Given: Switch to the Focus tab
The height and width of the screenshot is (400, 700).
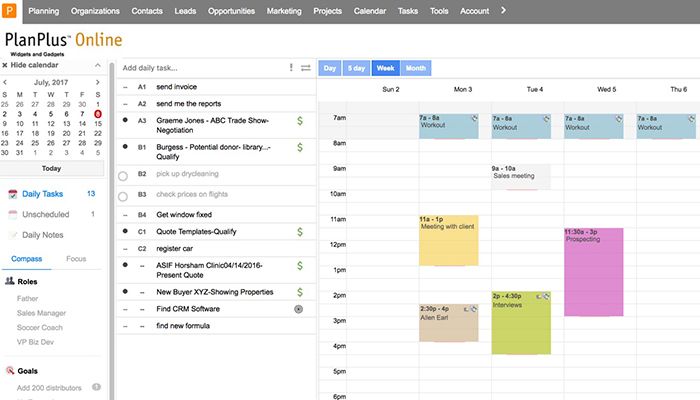Looking at the screenshot, I should pos(75,258).
